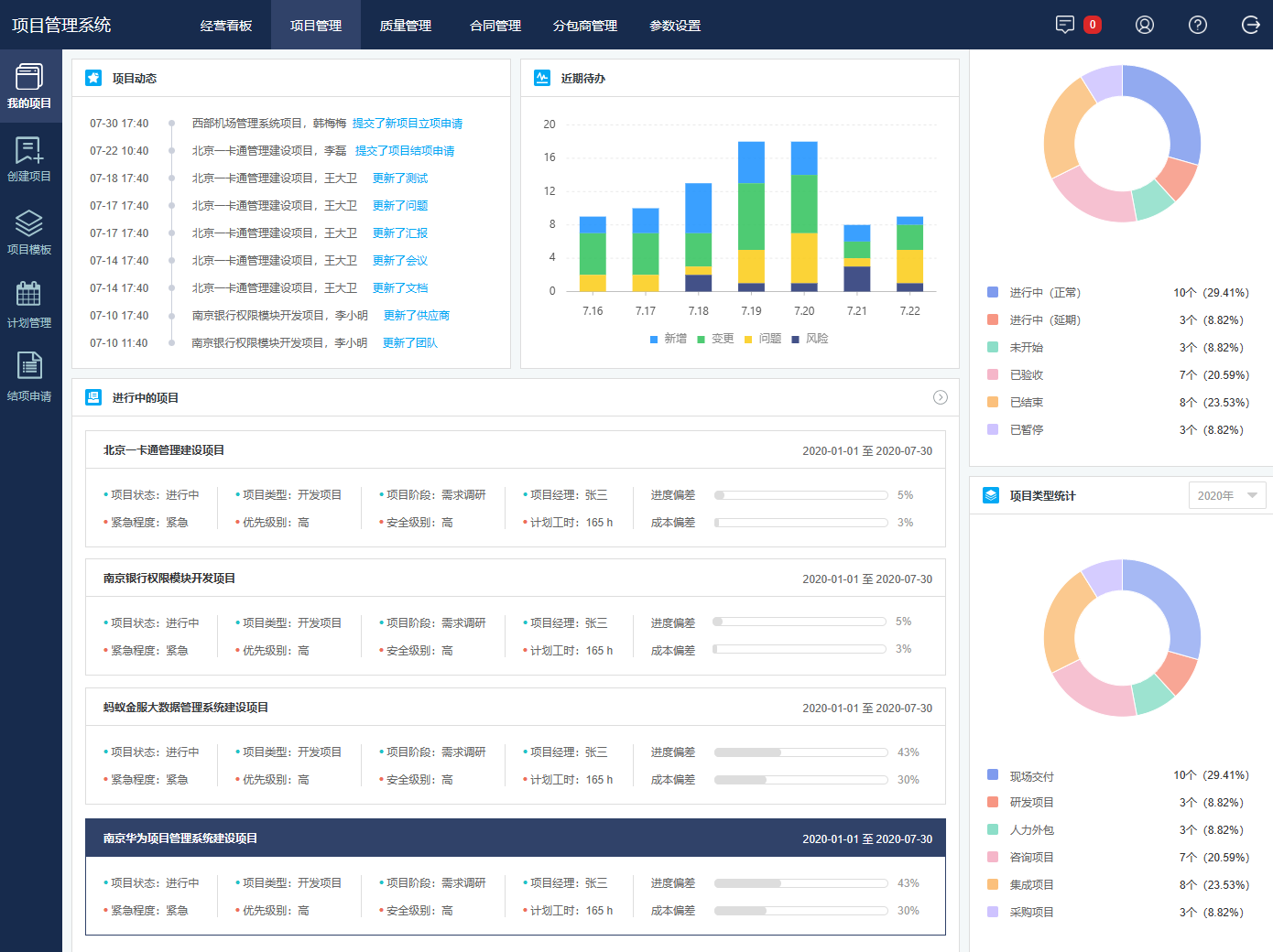
Task: Open link 提交了新项目立项申请
Action: pyautogui.click(x=408, y=124)
